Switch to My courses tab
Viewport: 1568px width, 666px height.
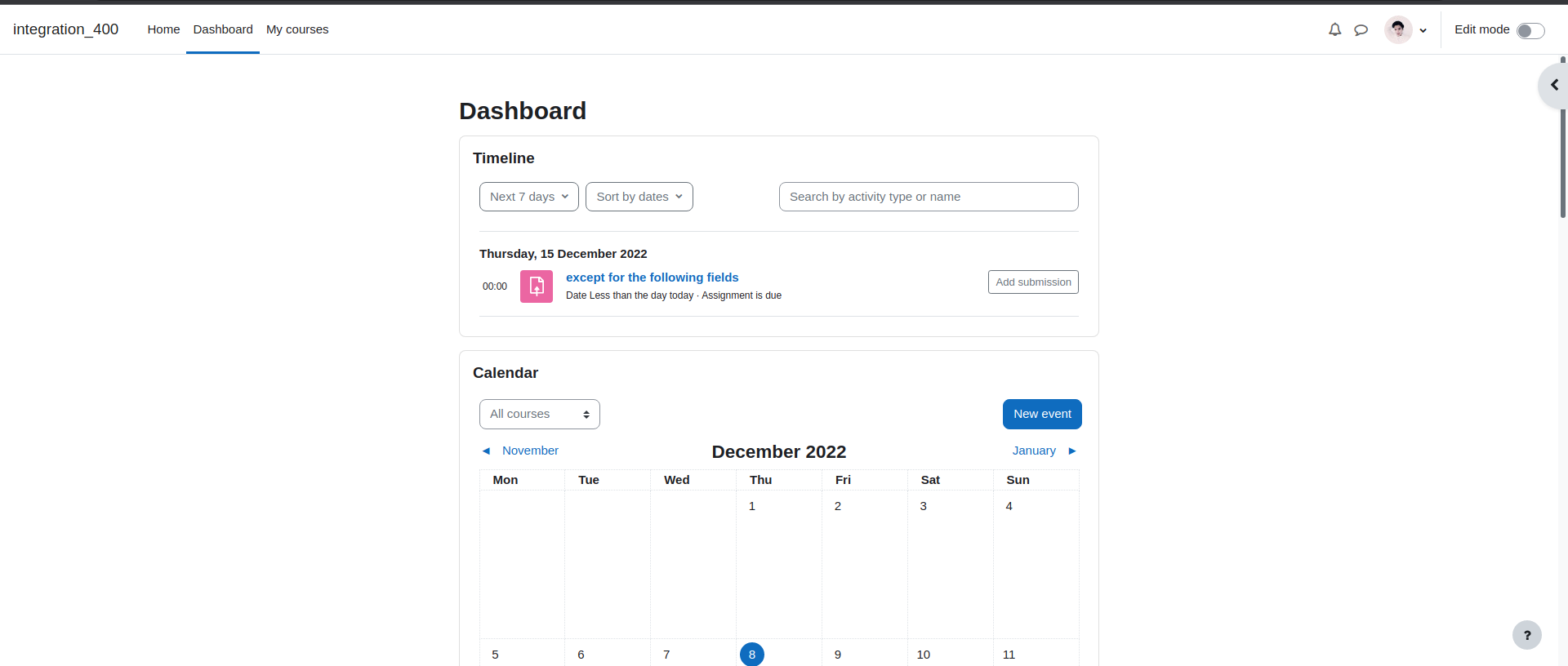point(297,29)
